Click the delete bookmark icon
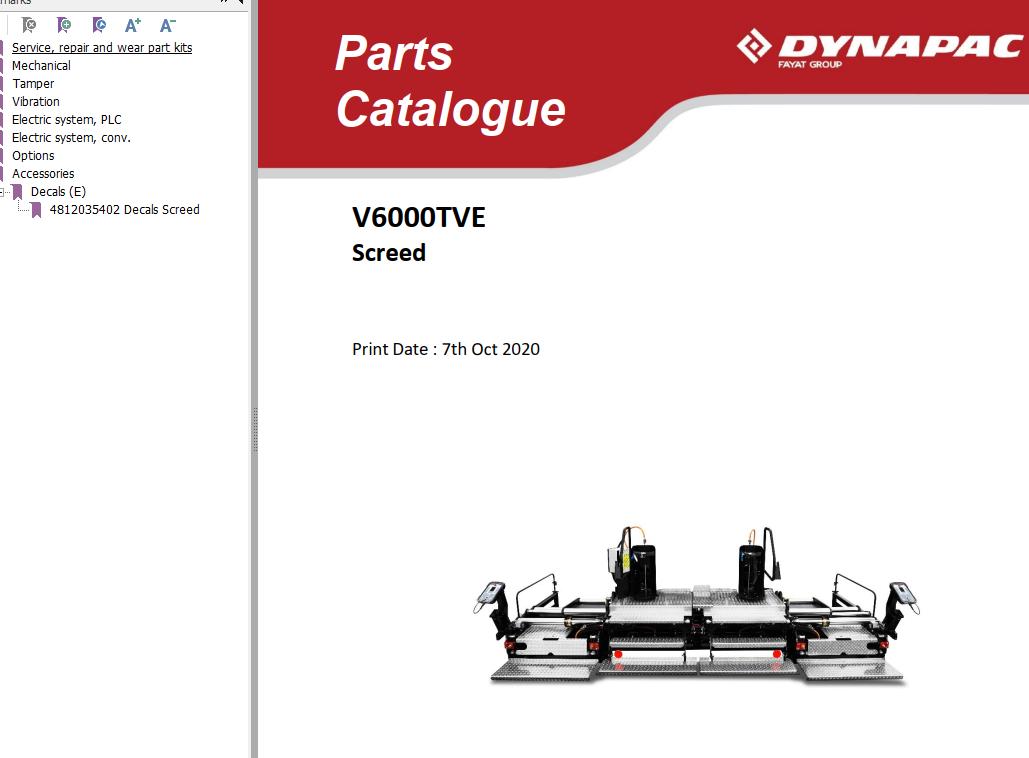Image resolution: width=1029 pixels, height=758 pixels. tap(29, 26)
